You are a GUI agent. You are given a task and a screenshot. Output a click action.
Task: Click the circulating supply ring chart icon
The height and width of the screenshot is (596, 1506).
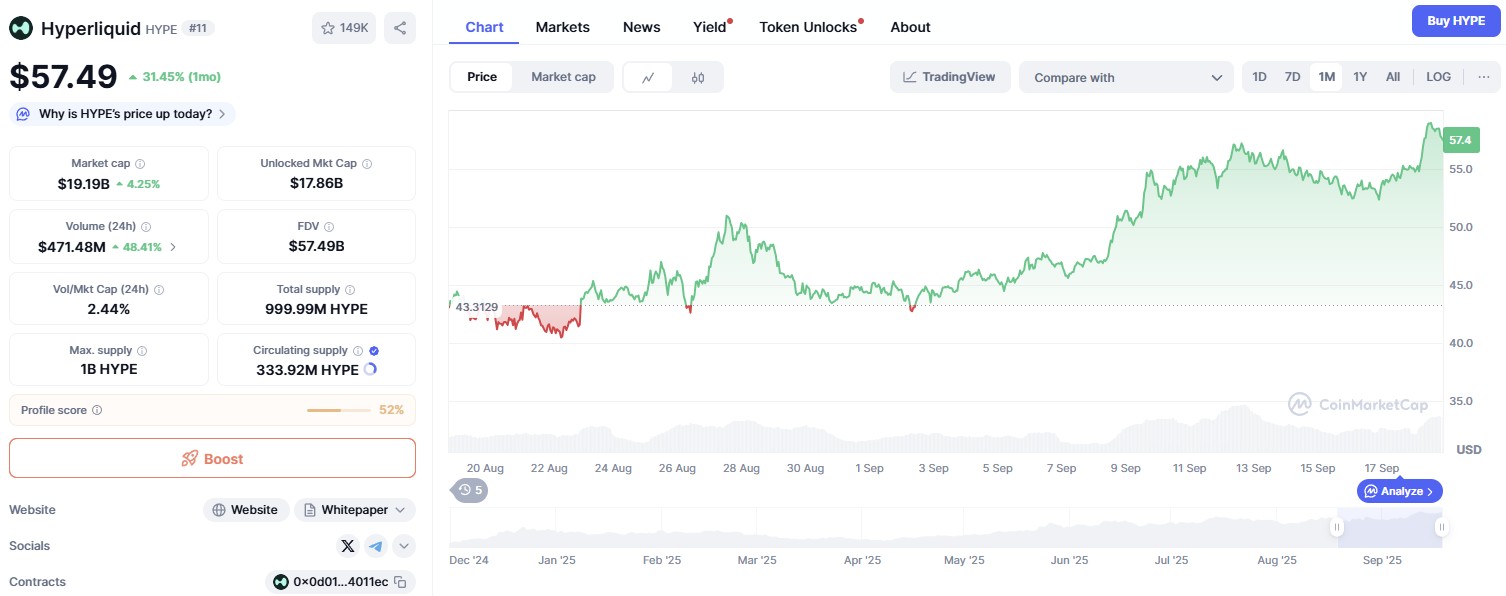(x=370, y=369)
